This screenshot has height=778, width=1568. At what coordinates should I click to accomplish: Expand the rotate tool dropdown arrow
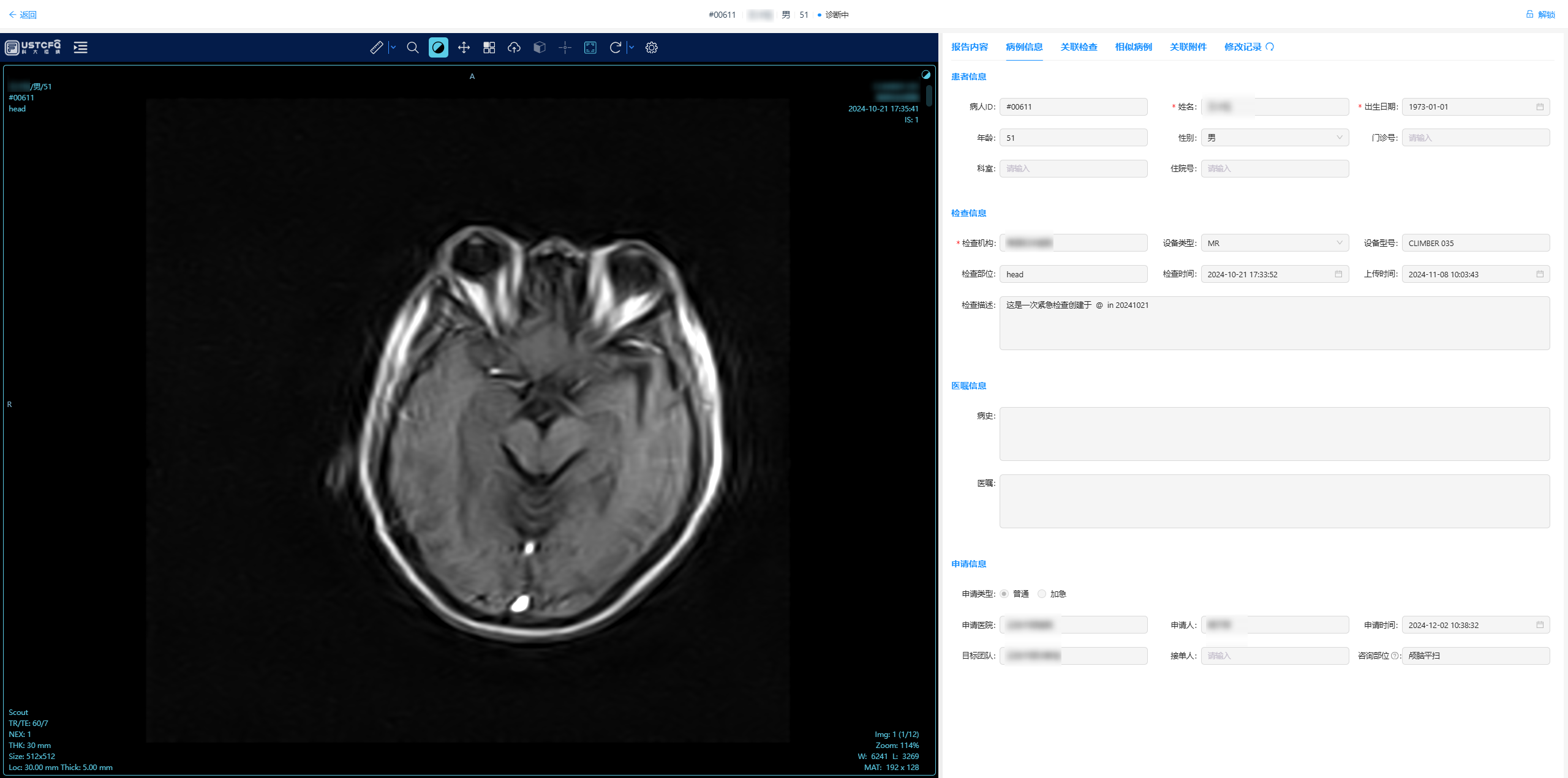point(631,47)
